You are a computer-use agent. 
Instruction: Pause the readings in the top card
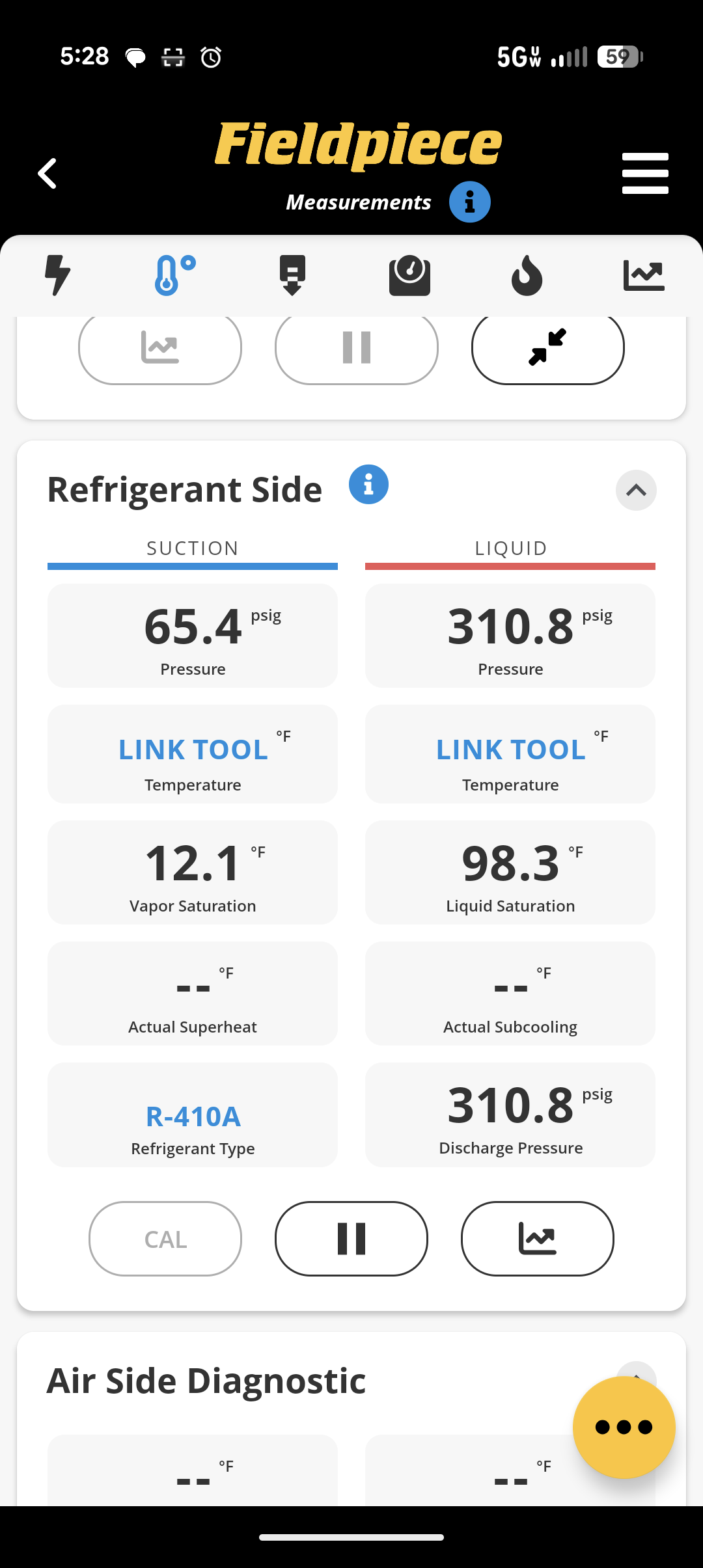[x=356, y=348]
